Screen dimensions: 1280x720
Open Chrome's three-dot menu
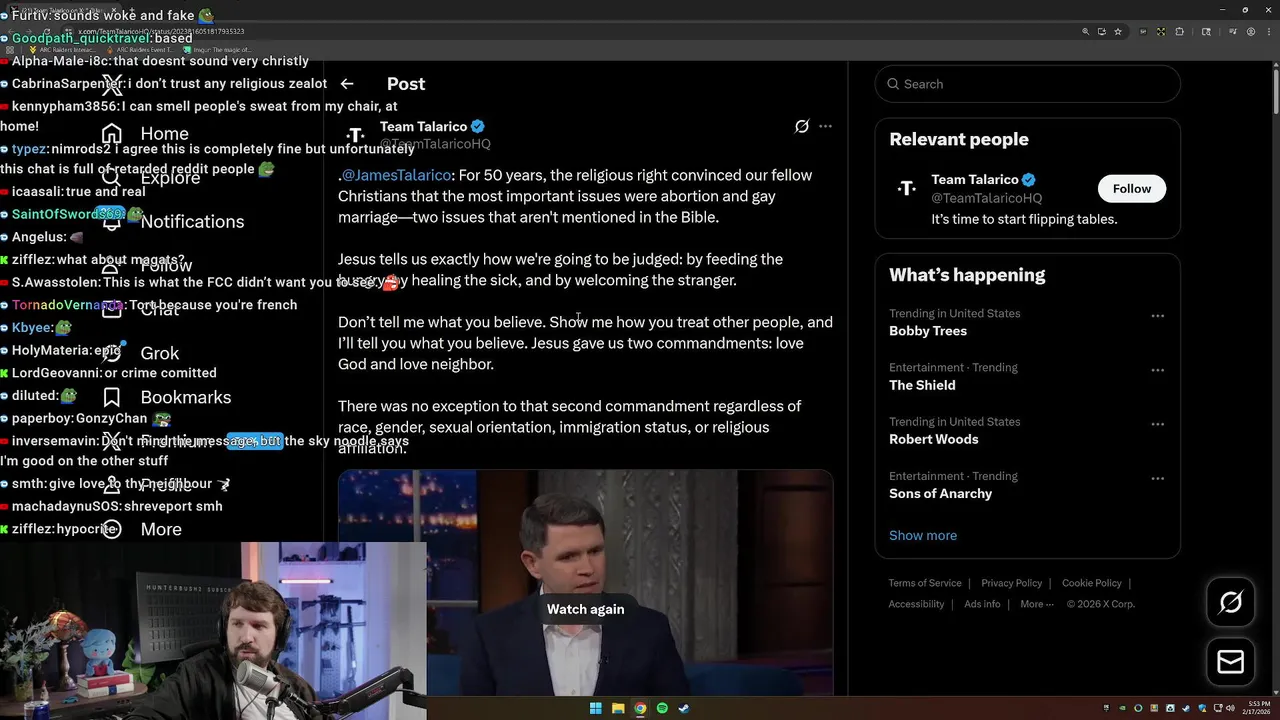[1267, 32]
